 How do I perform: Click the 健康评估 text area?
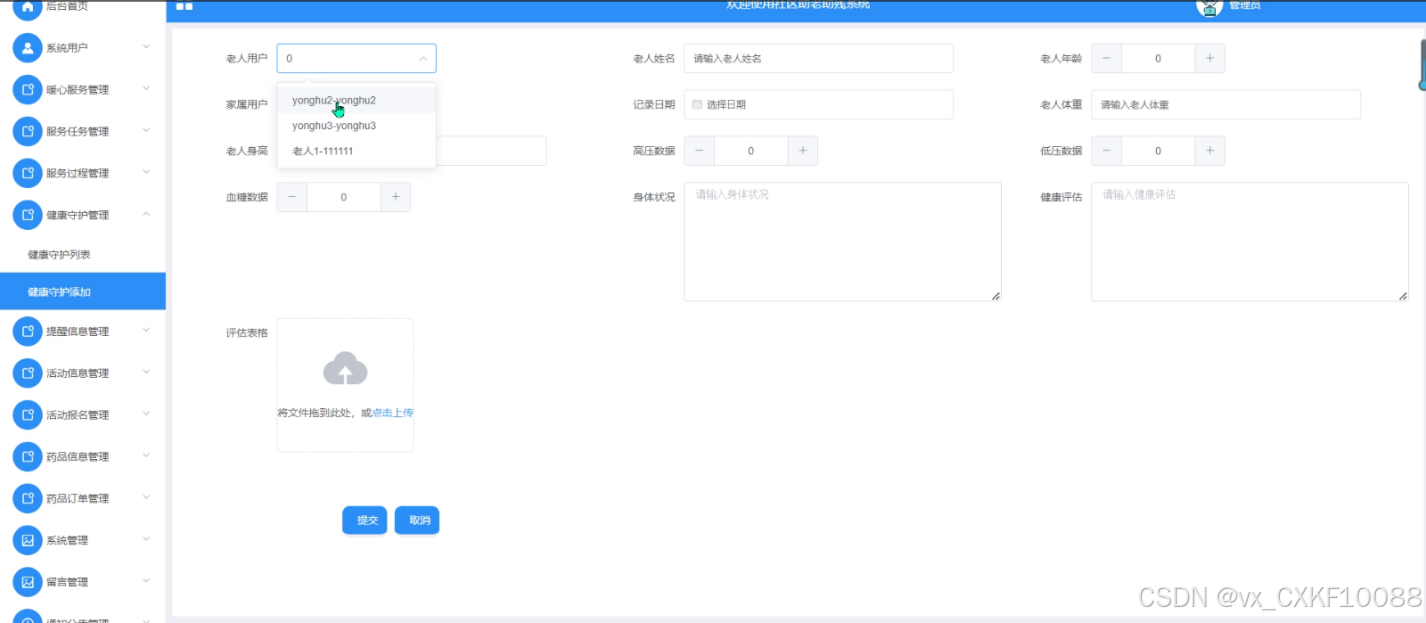(1250, 242)
